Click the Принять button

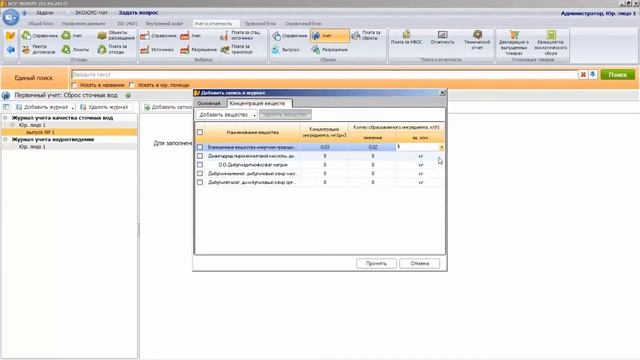tap(376, 263)
